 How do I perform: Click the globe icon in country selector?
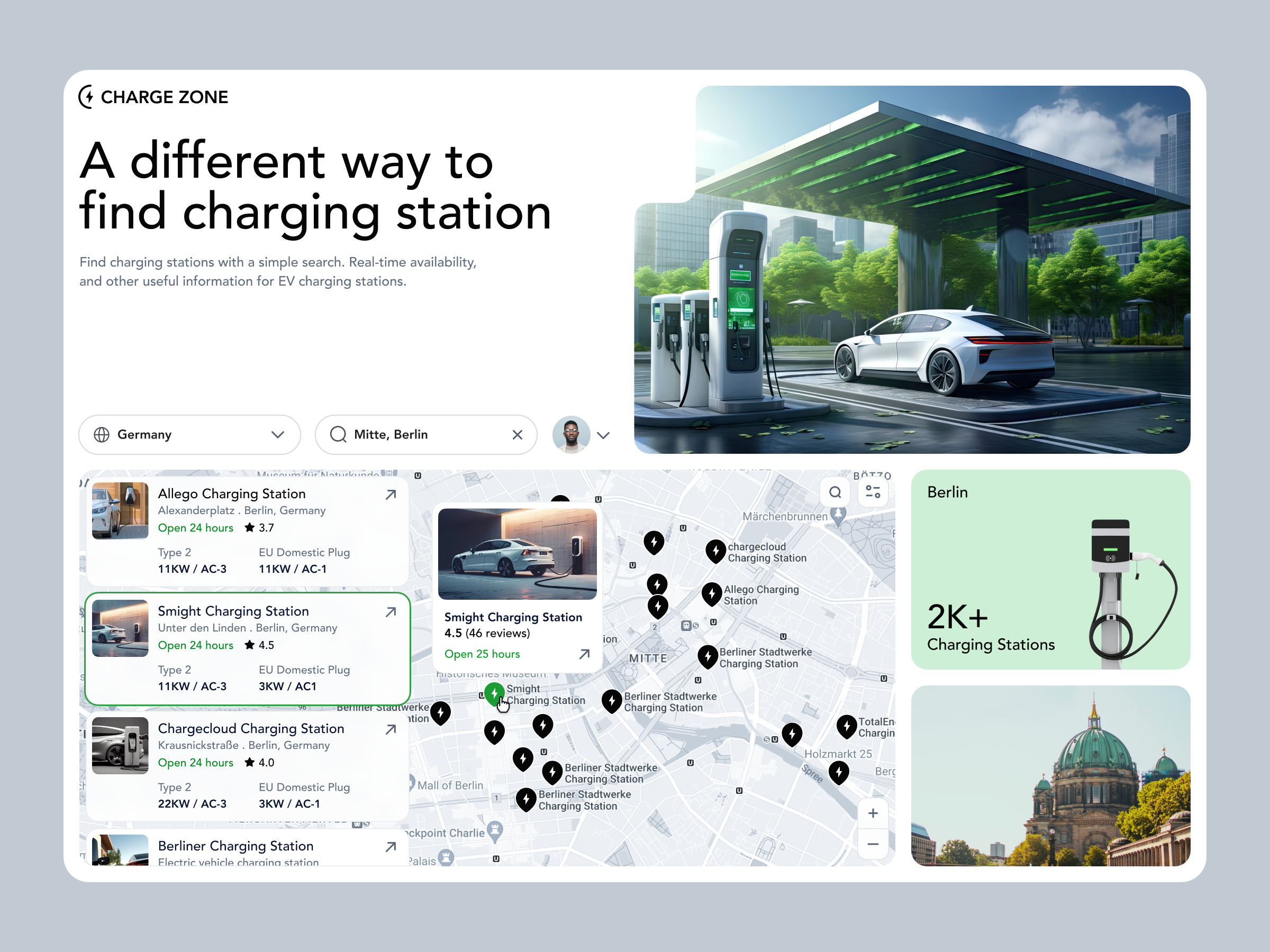point(102,434)
